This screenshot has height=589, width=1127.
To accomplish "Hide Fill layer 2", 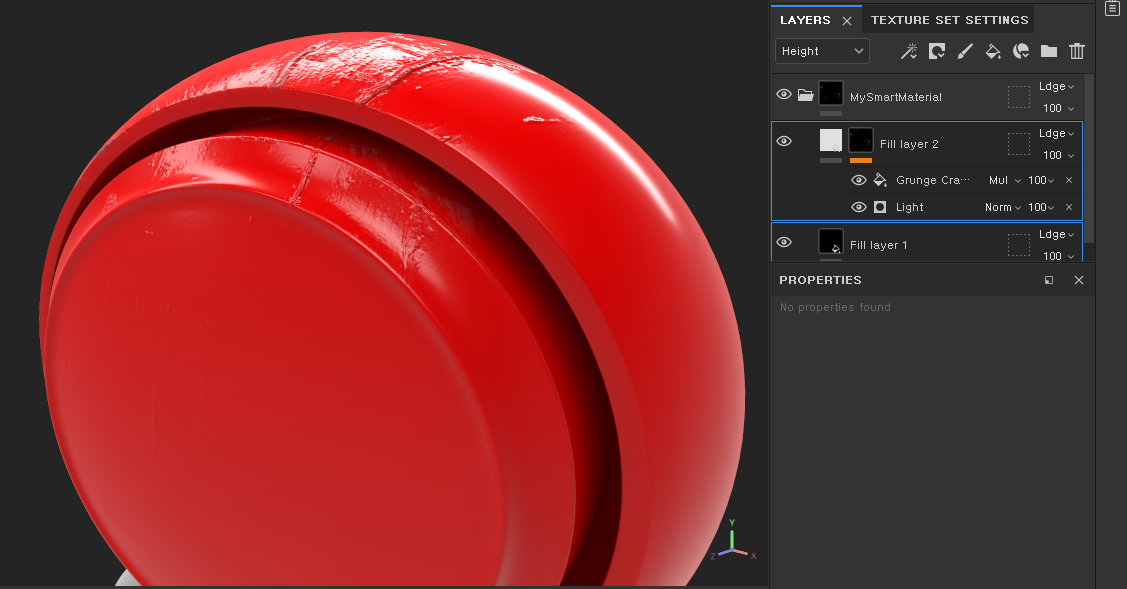I will click(x=784, y=142).
